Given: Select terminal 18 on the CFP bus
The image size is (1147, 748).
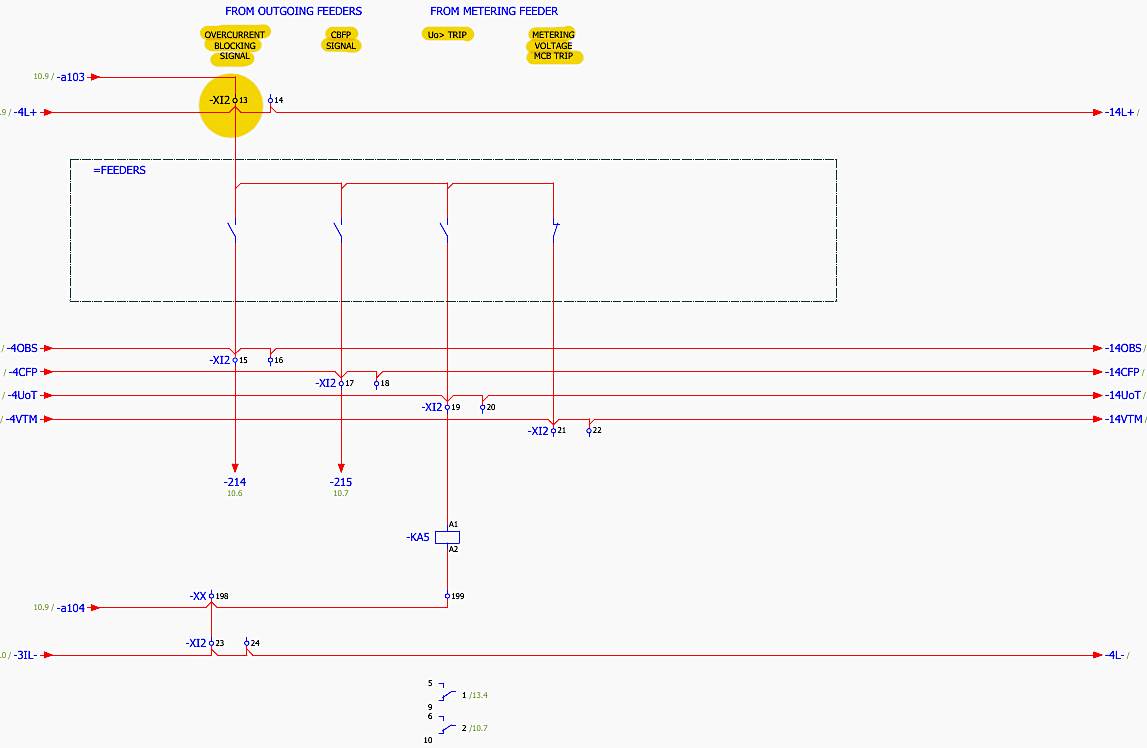Looking at the screenshot, I should (377, 383).
